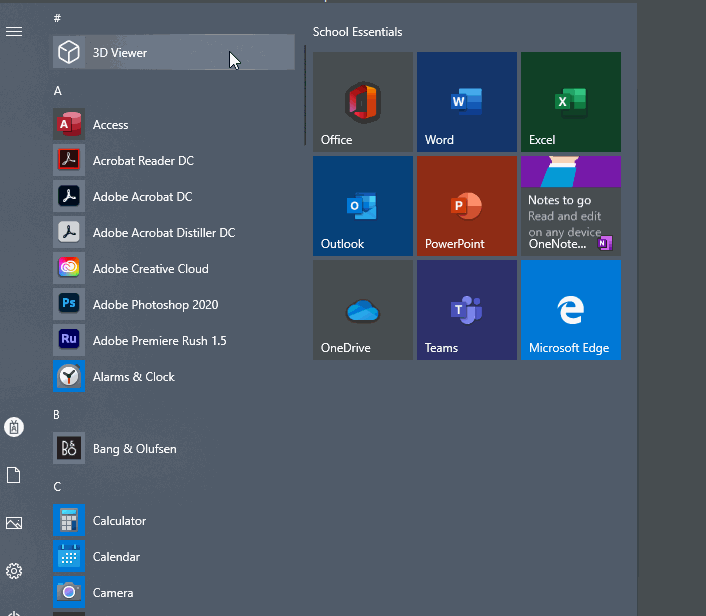The height and width of the screenshot is (616, 706).
Task: Click the Office tile
Action: coord(363,102)
